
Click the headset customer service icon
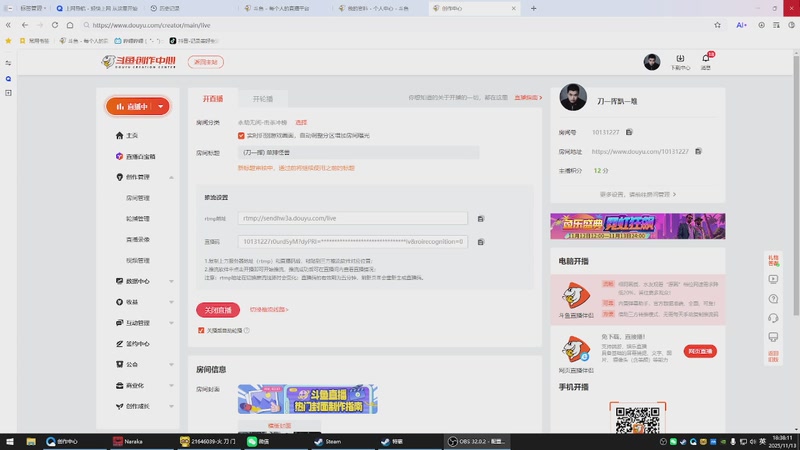pos(773,318)
